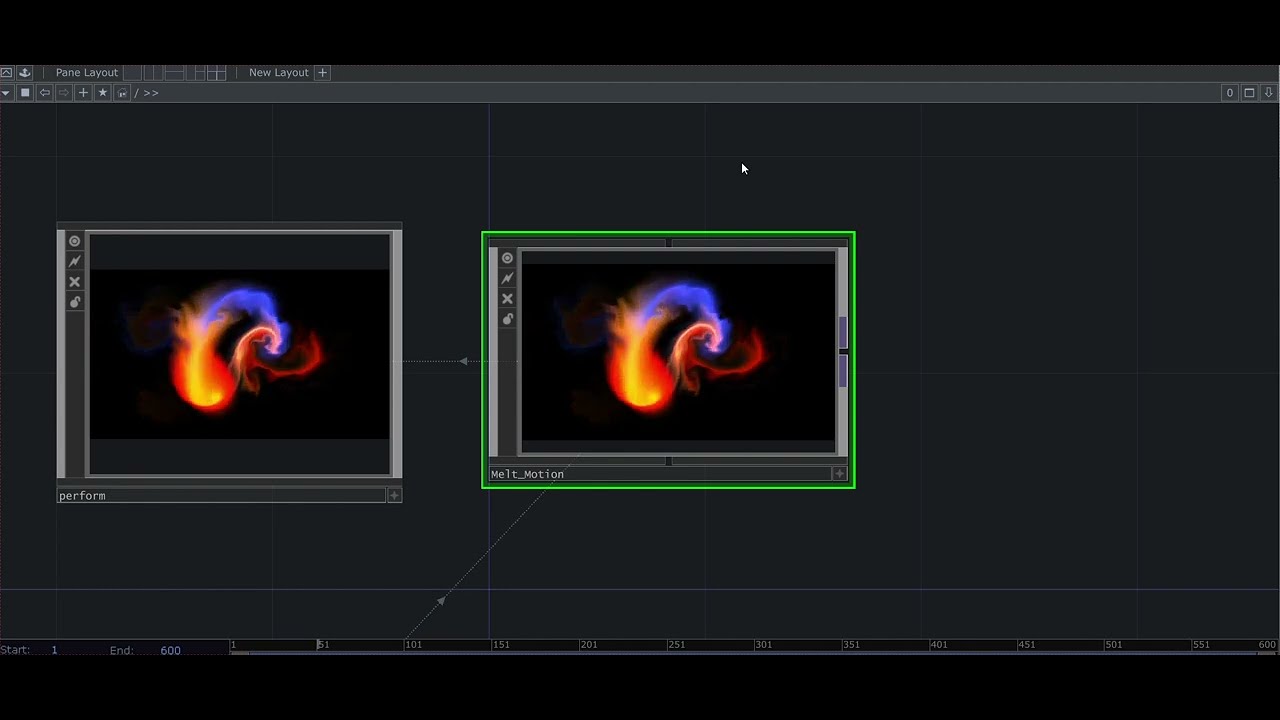Jump timeline to frame 301 marker
The width and height of the screenshot is (1280, 720).
tap(763, 645)
